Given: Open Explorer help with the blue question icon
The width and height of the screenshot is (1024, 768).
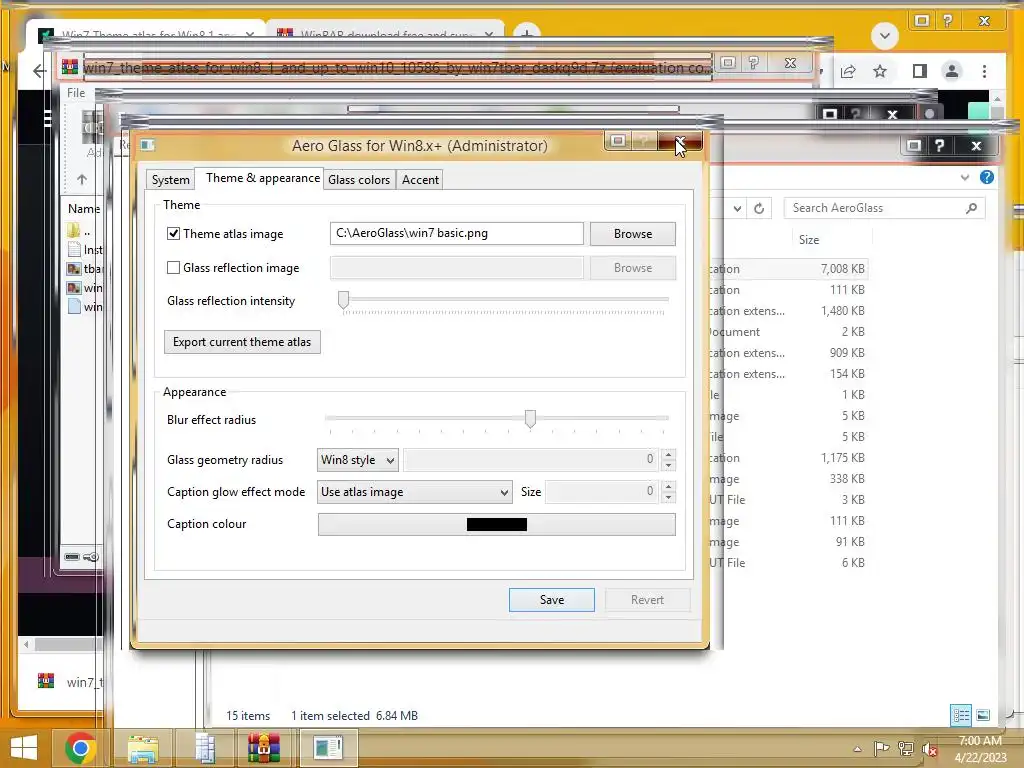Looking at the screenshot, I should pos(987,177).
